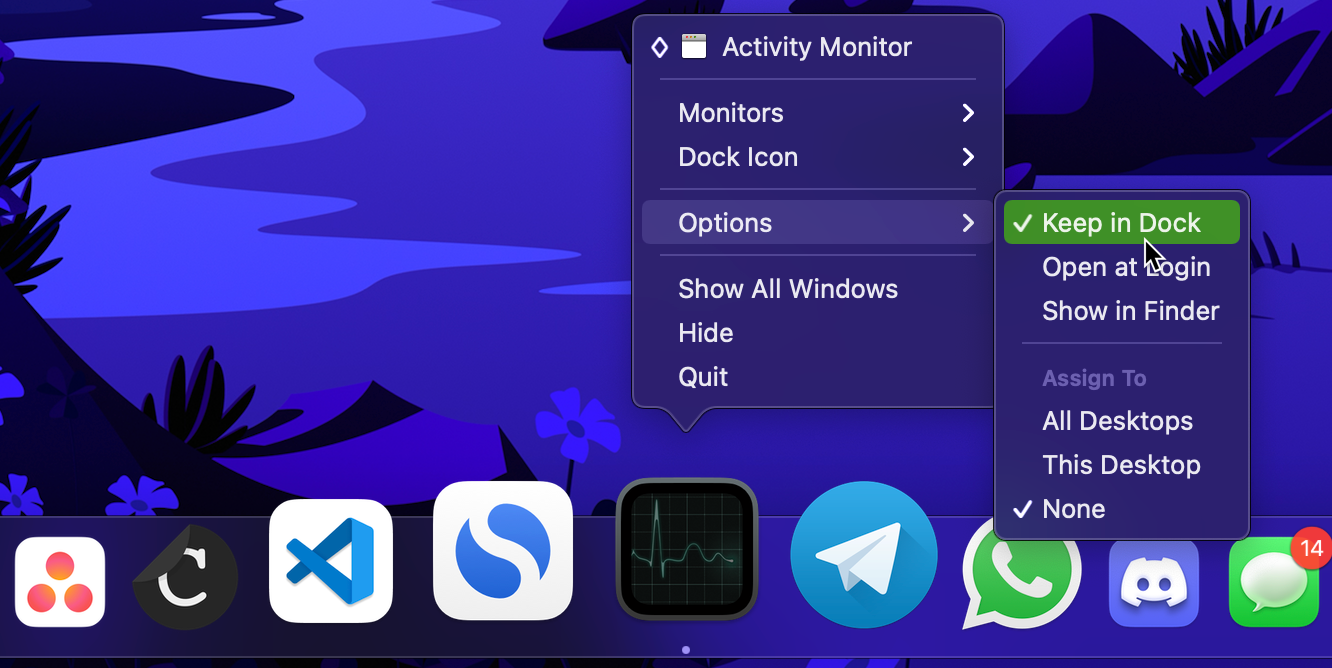Hide Activity Monitor via the context menu
The width and height of the screenshot is (1332, 668).
[706, 332]
